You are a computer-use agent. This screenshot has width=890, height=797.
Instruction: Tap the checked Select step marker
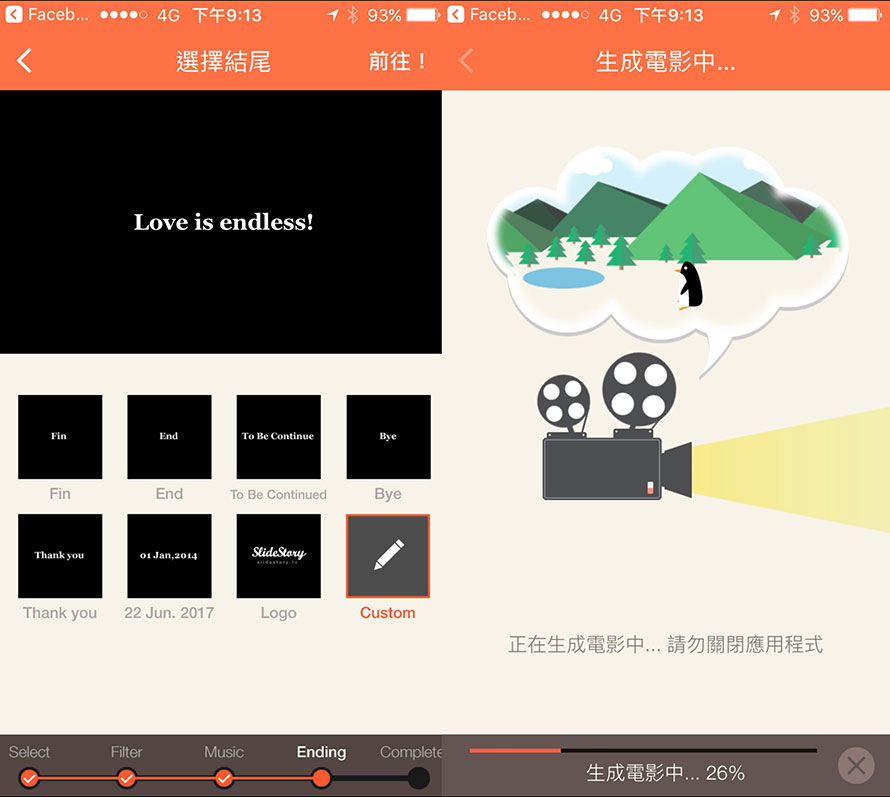[30, 778]
